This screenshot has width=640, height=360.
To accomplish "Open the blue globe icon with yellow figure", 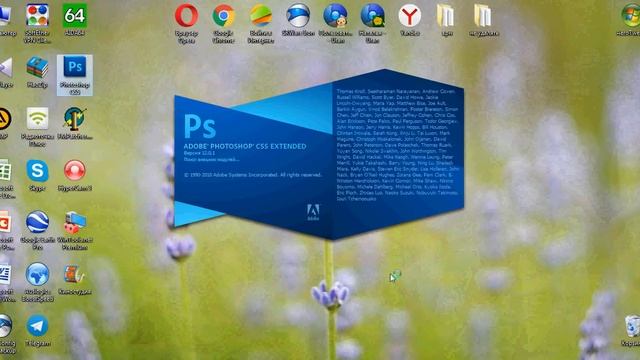I will point(372,16).
